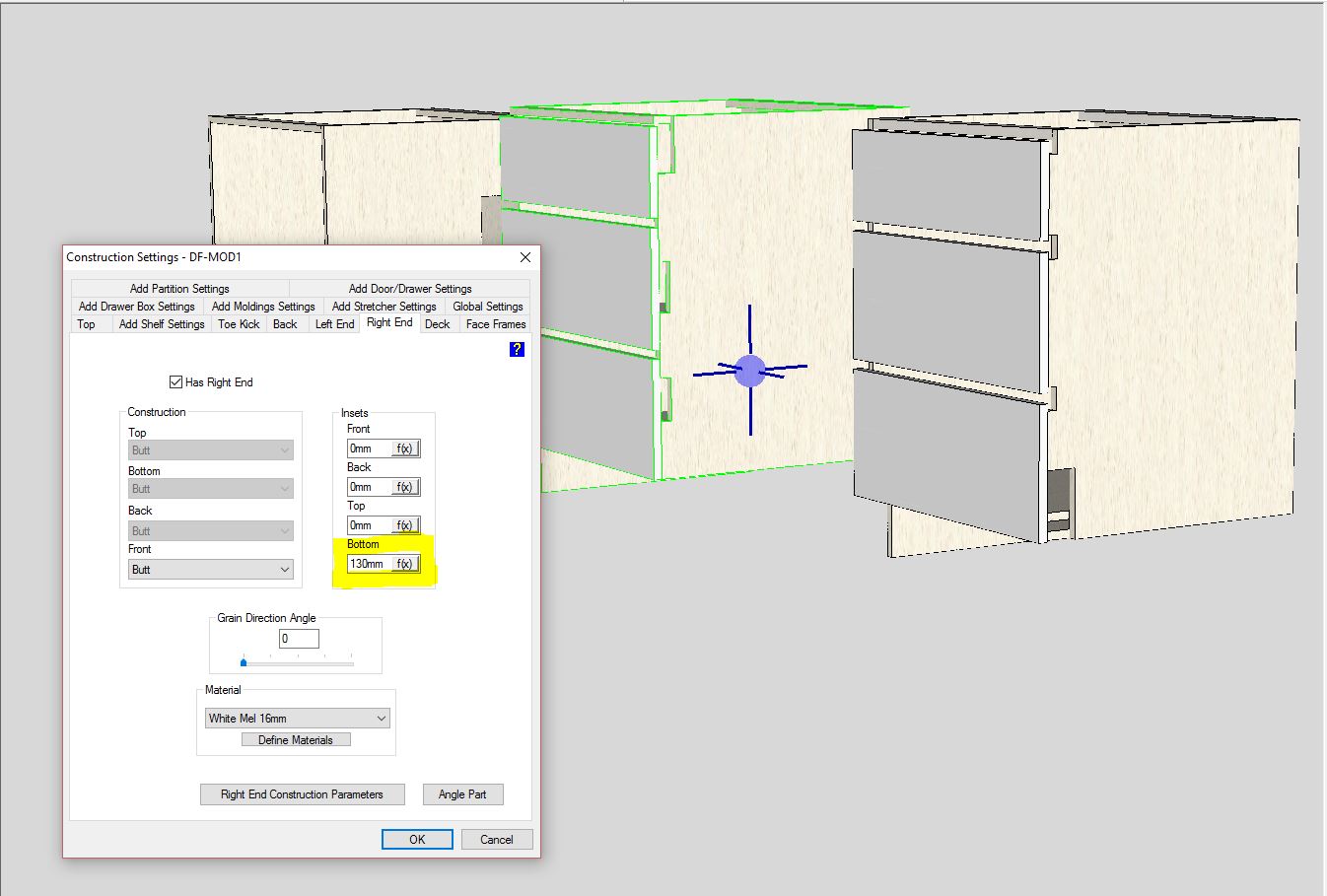Open formula editor for Top inset

coord(404,525)
